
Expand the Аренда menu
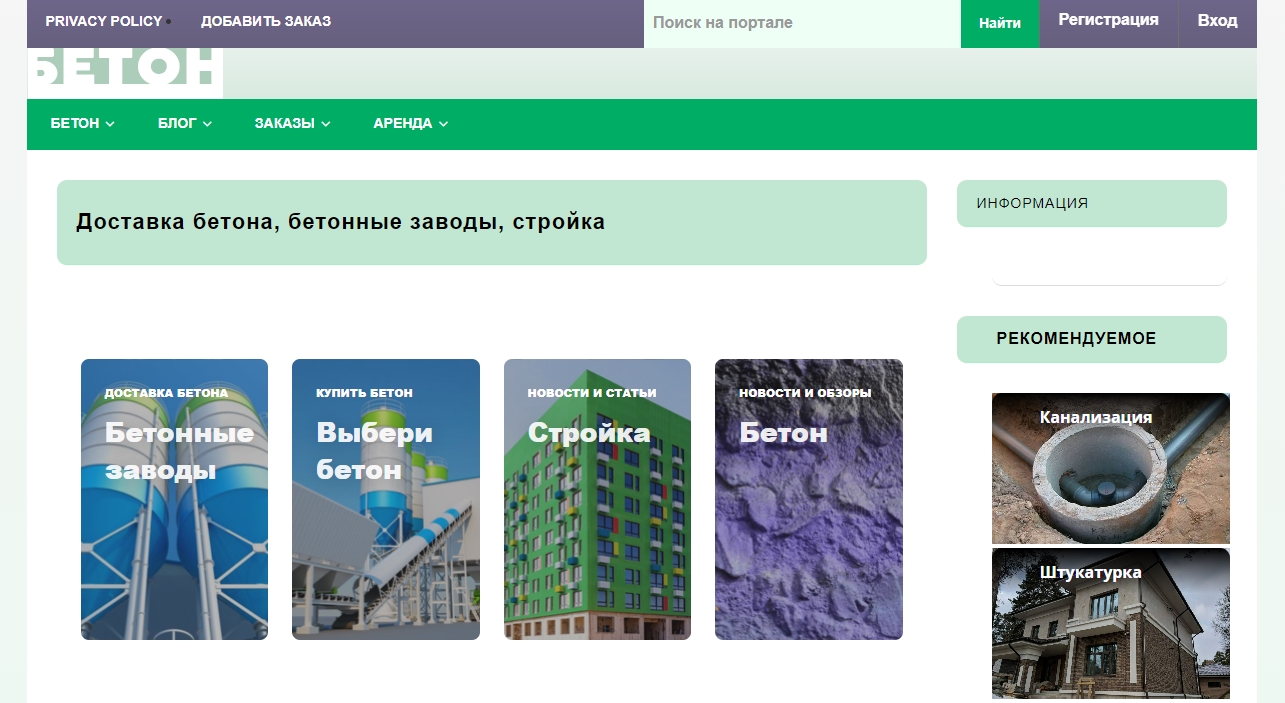point(410,124)
